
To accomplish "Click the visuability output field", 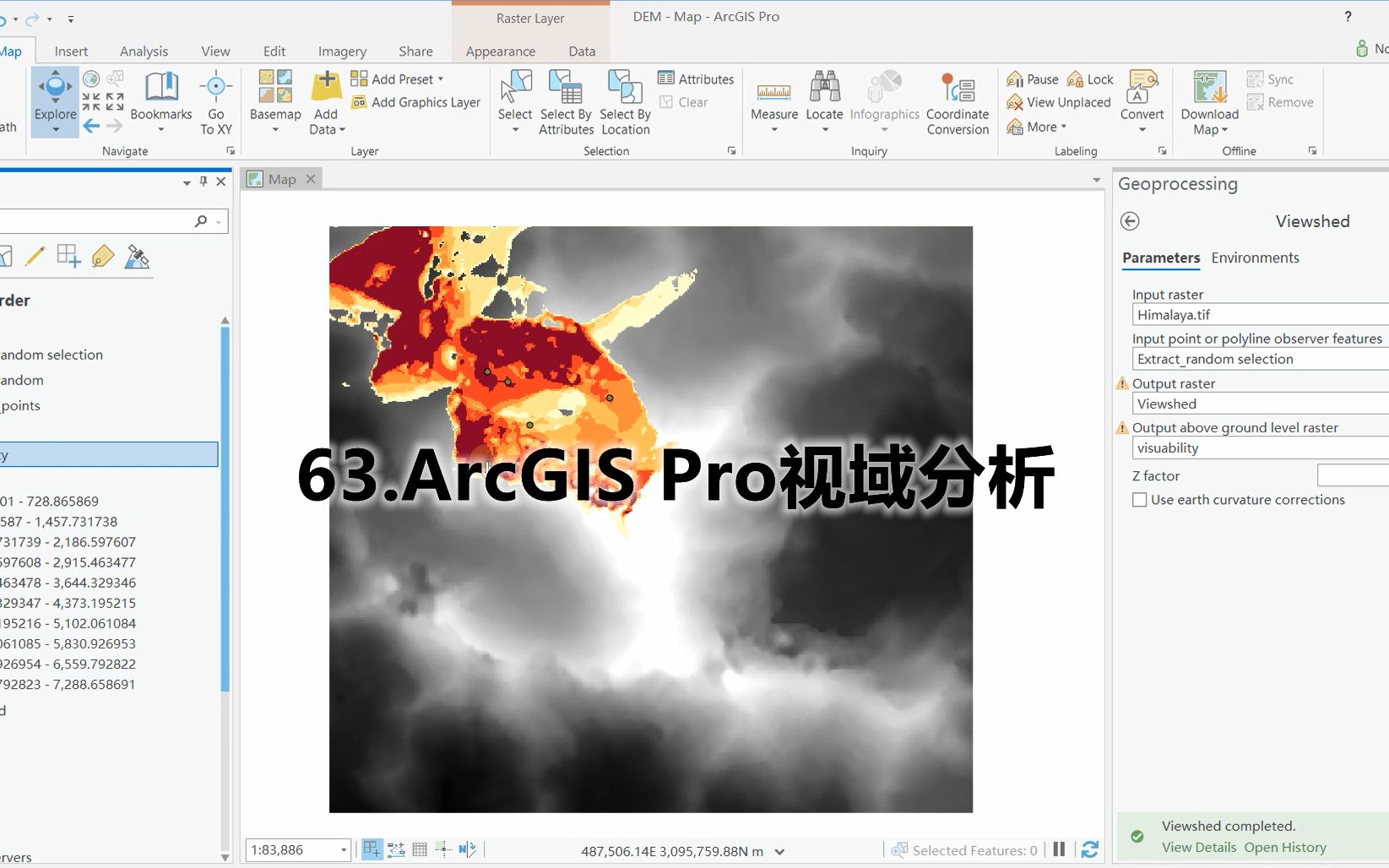I will (1260, 448).
